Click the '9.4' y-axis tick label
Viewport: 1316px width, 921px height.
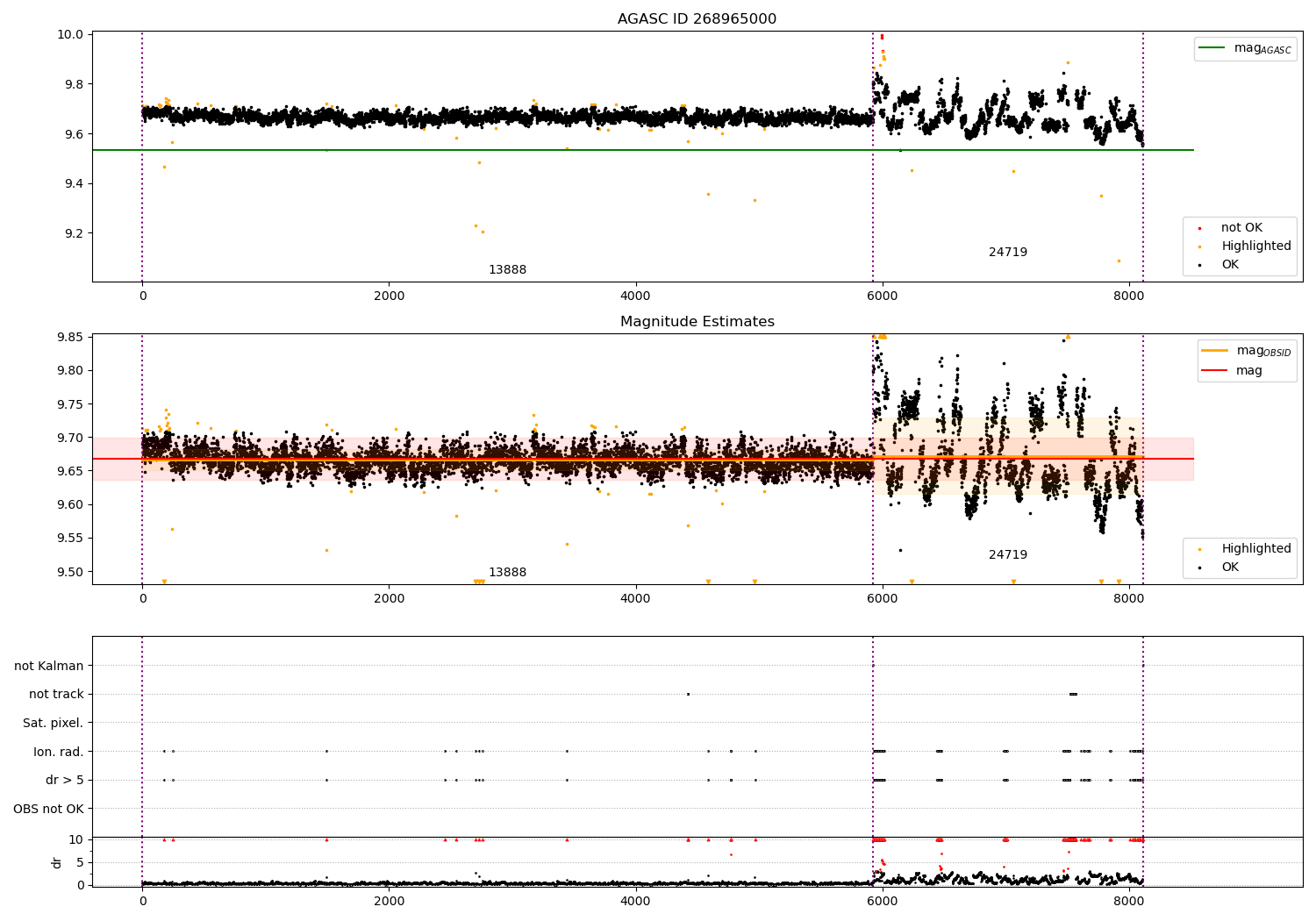click(x=75, y=184)
